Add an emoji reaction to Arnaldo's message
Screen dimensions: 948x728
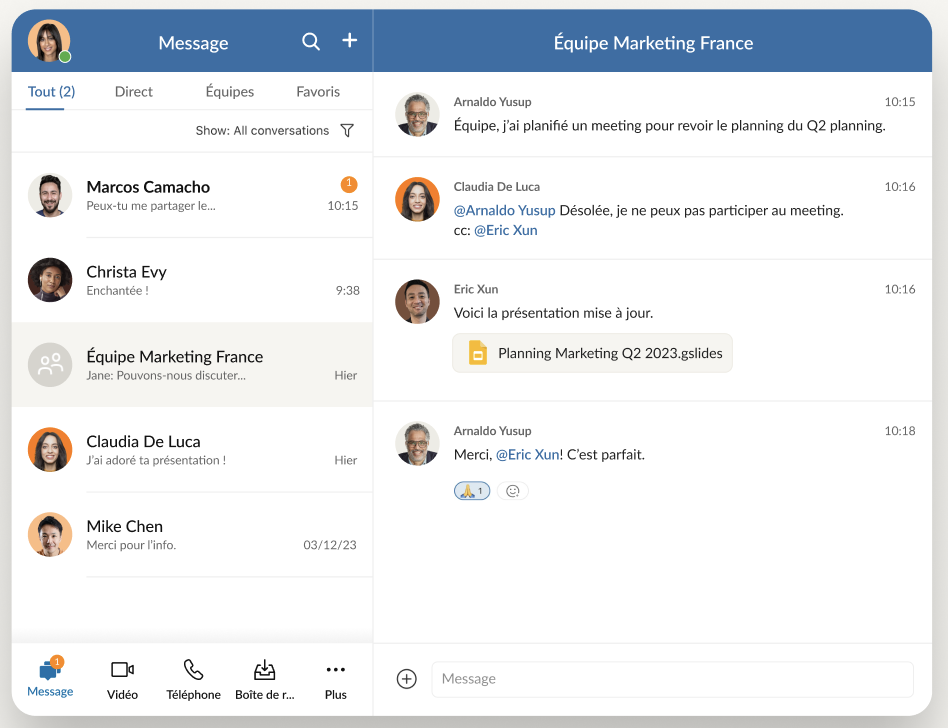[513, 491]
